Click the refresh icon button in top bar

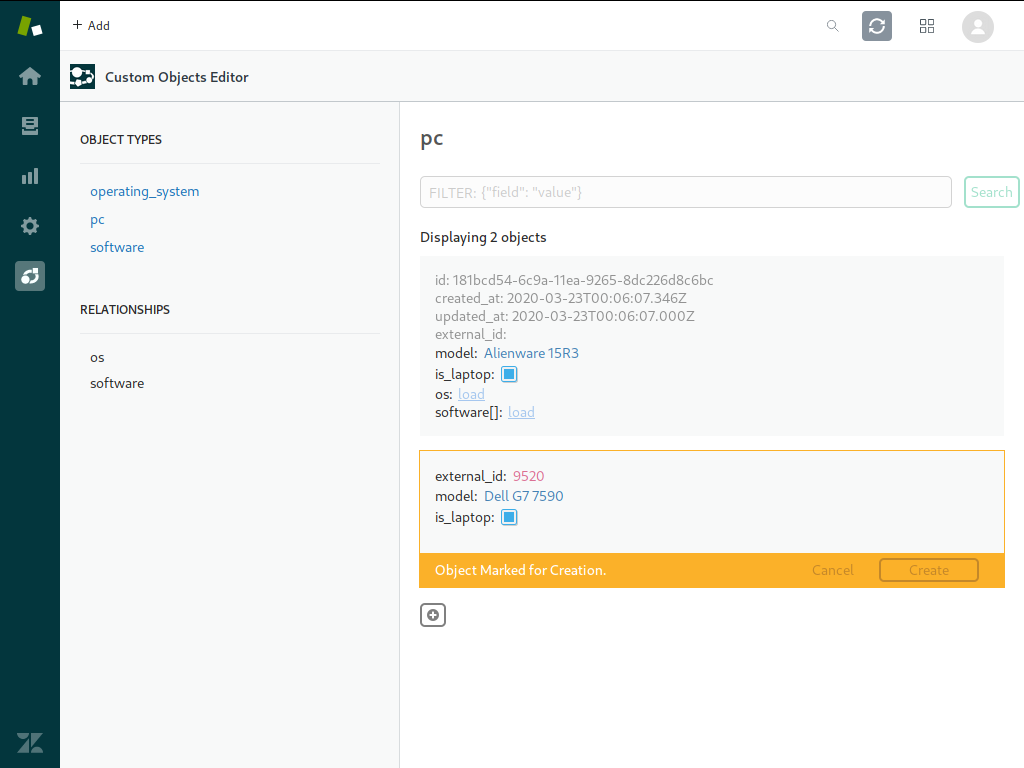pyautogui.click(x=877, y=26)
